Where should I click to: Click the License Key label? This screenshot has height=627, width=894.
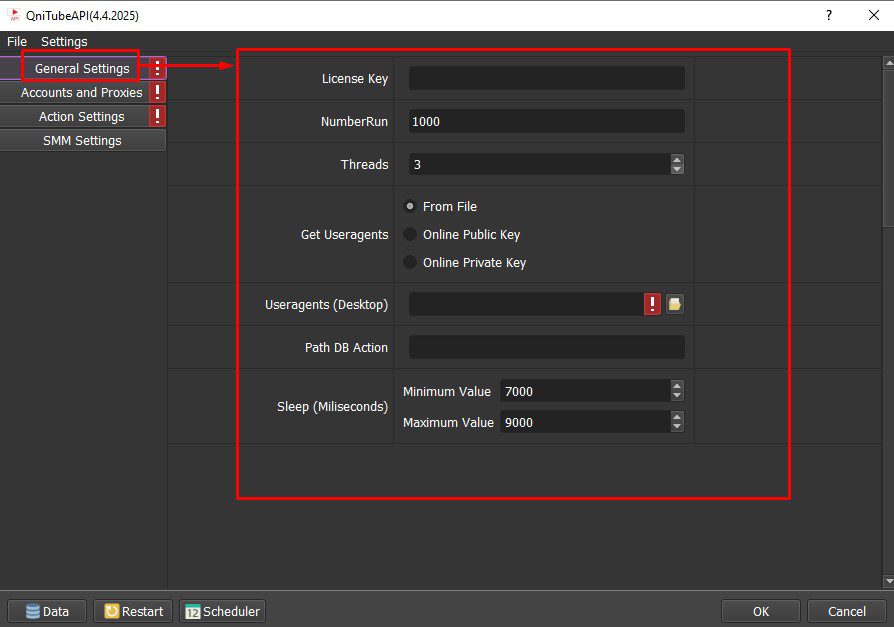pos(355,79)
